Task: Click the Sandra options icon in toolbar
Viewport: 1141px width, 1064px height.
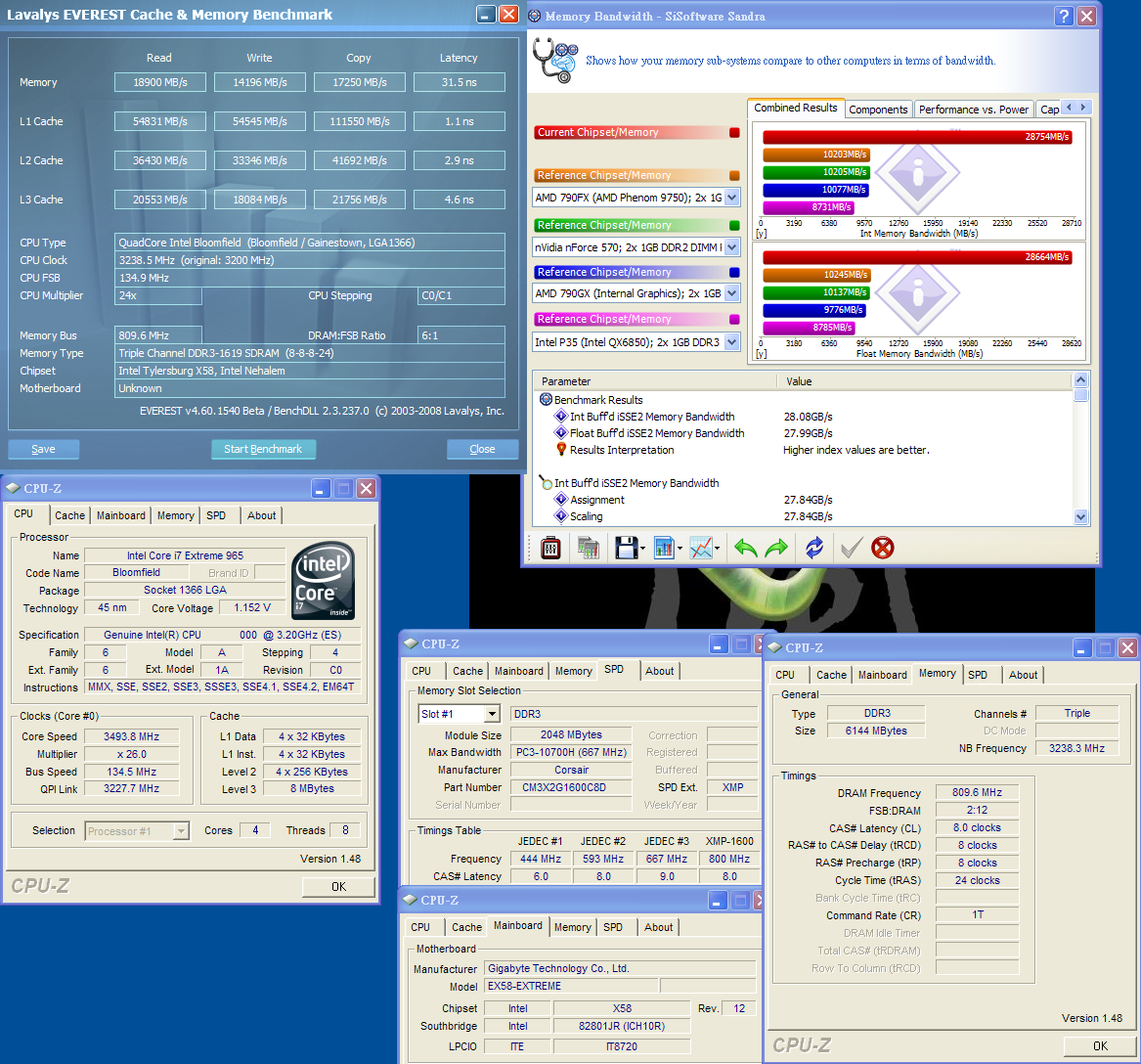Action: click(550, 548)
